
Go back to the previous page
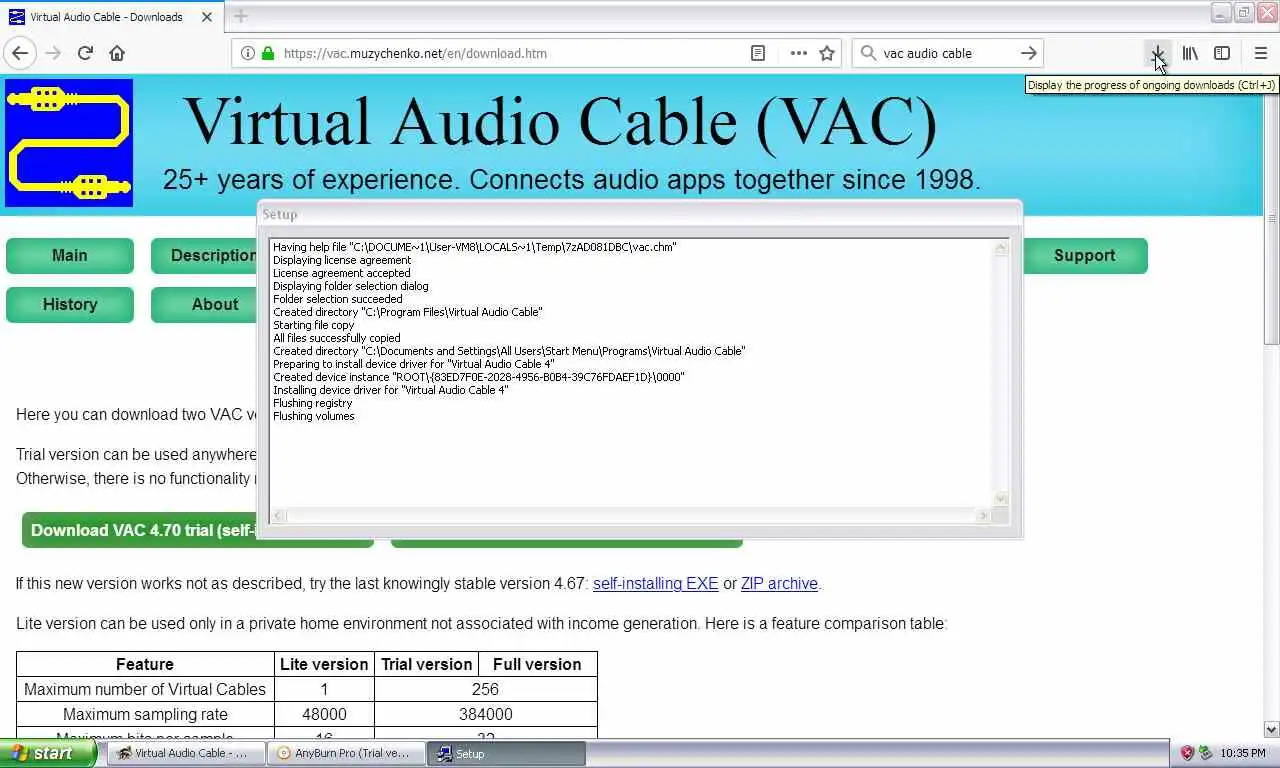[x=20, y=53]
